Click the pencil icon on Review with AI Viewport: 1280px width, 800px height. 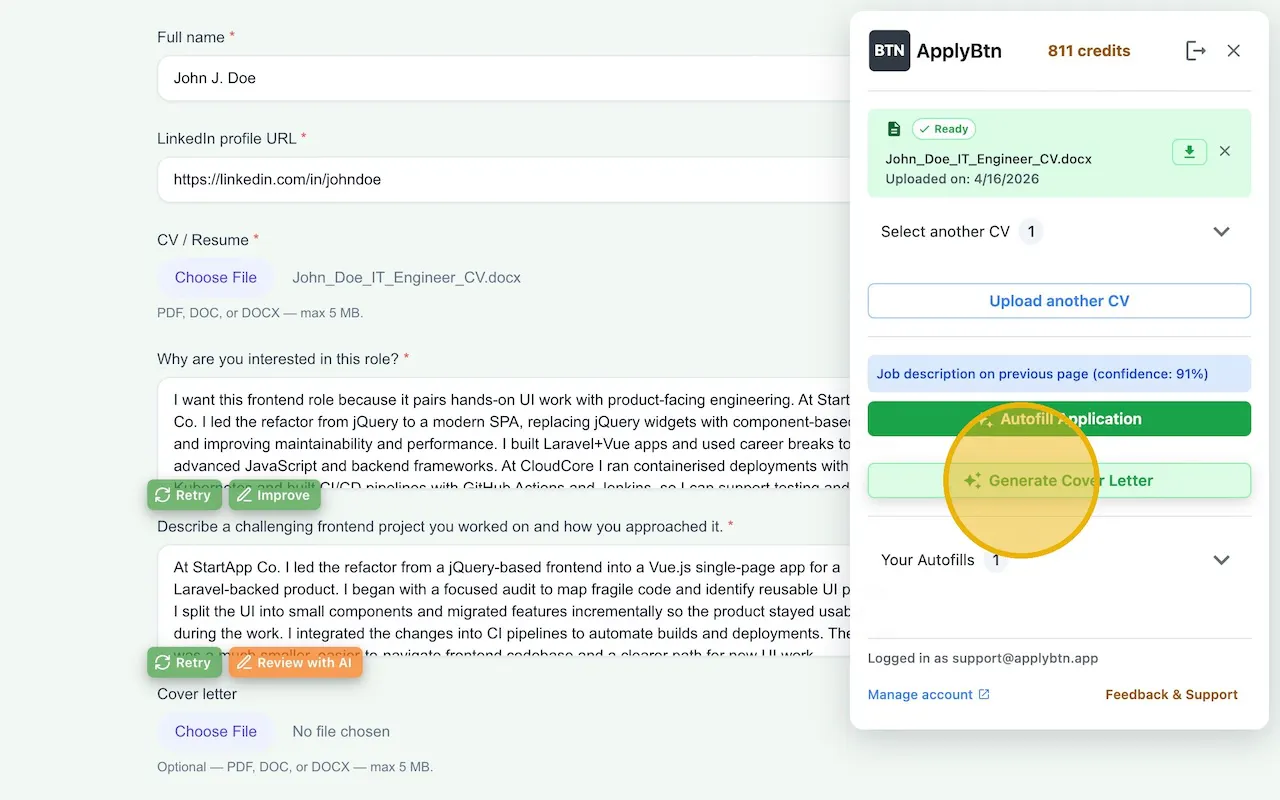(x=244, y=663)
